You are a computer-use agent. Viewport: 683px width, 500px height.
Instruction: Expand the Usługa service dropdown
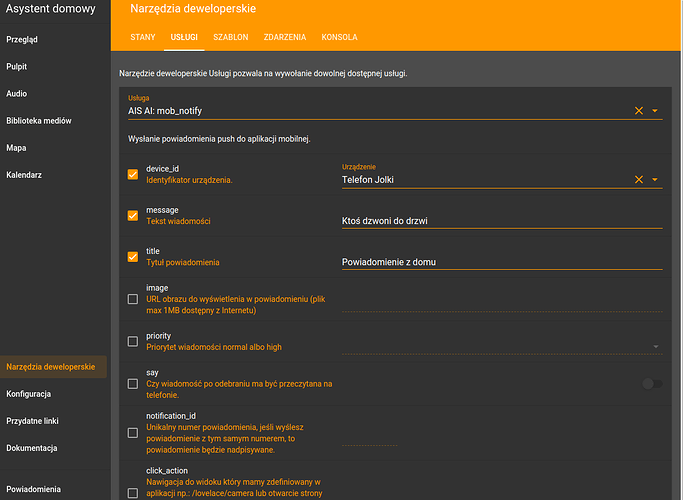[x=655, y=111]
